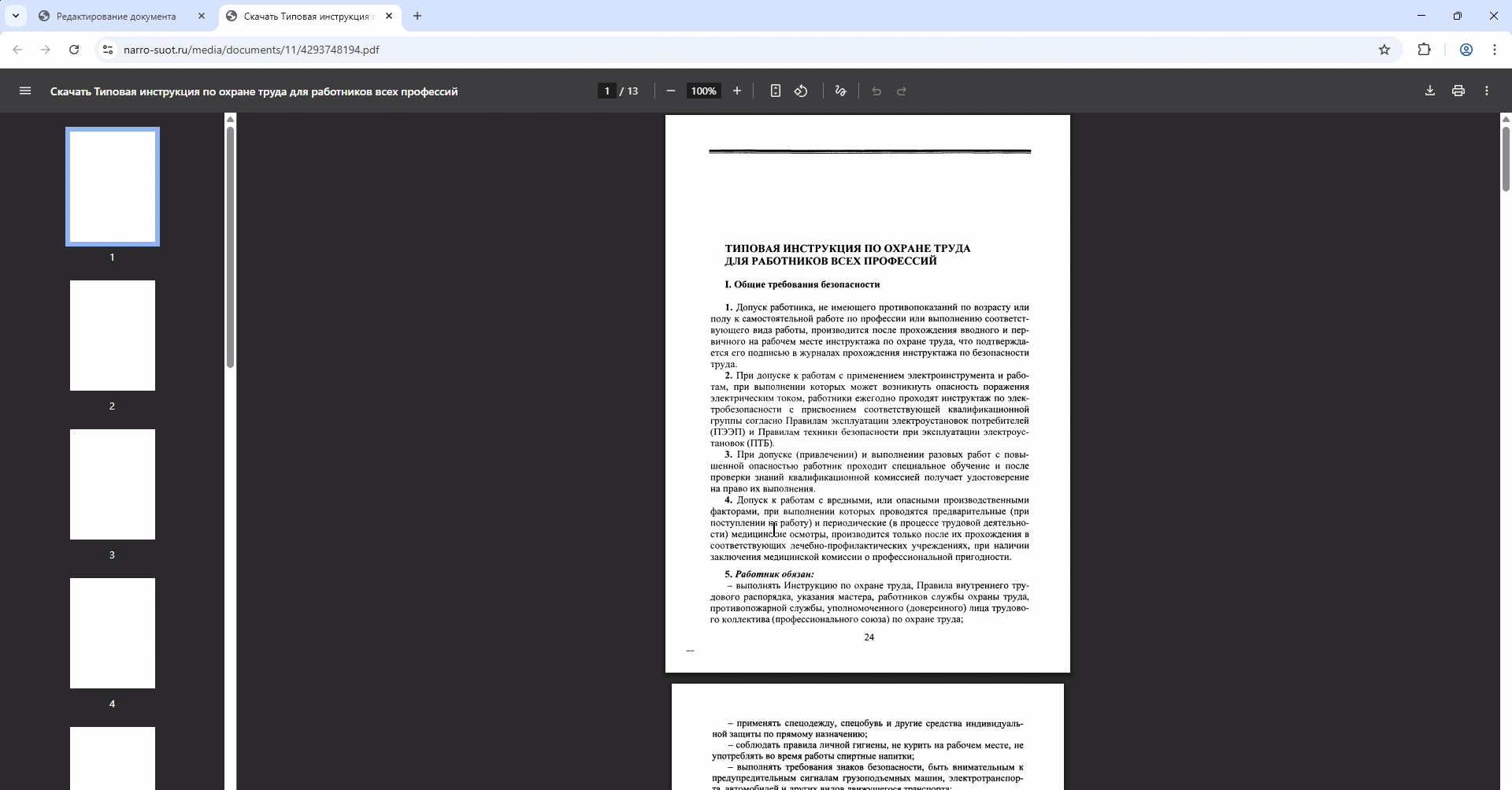Click the page number input field
The width and height of the screenshot is (1512, 790).
[x=606, y=91]
